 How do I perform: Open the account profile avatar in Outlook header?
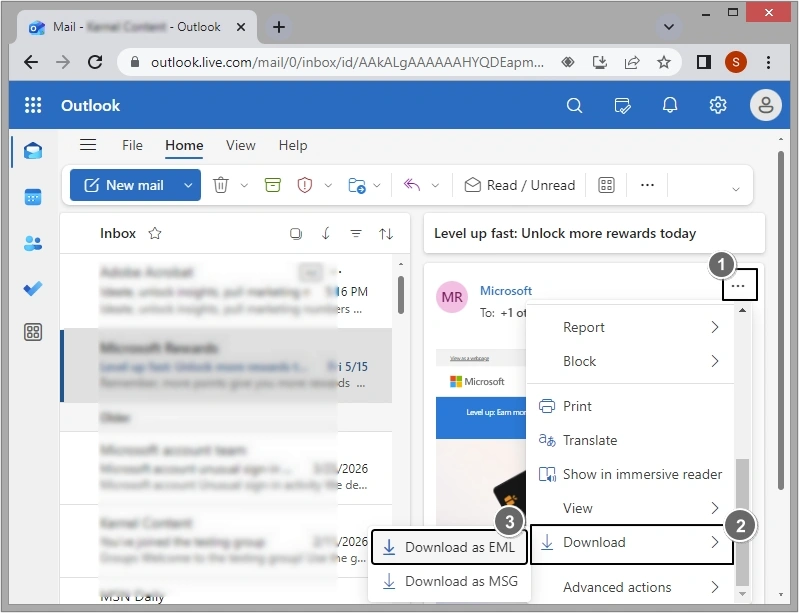(765, 105)
